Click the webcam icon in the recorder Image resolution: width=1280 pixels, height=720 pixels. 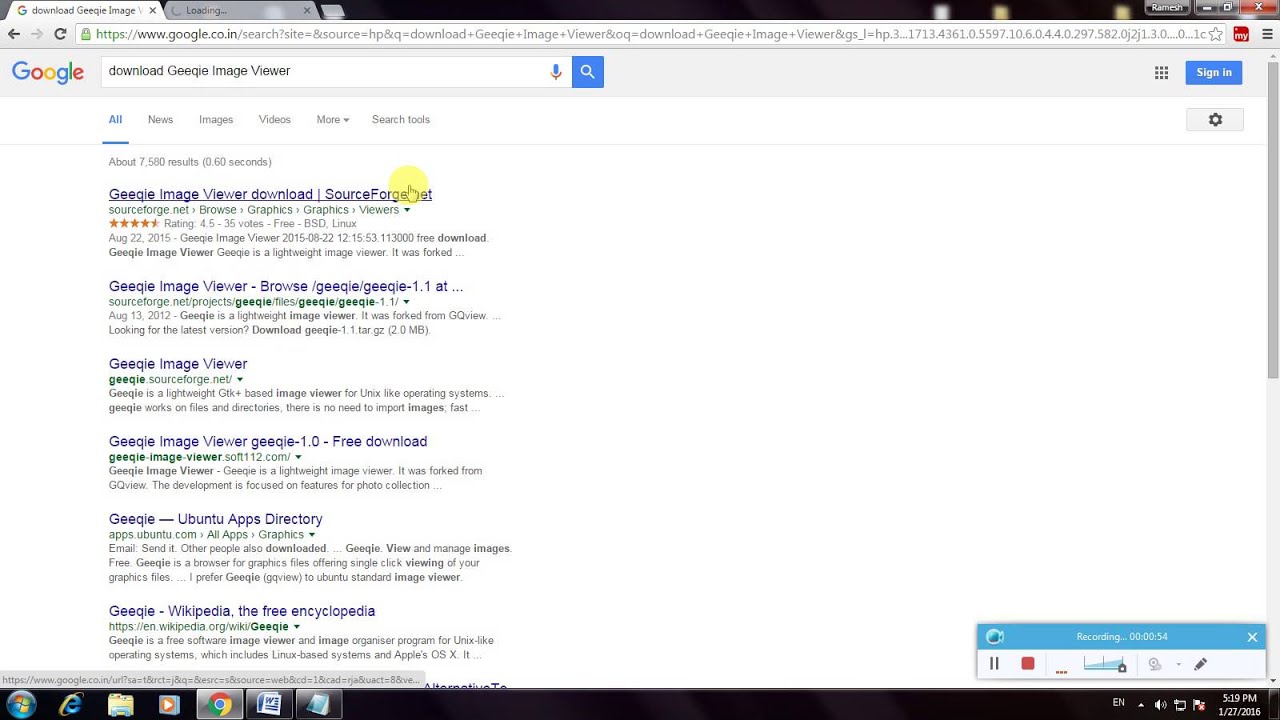pyautogui.click(x=1154, y=664)
